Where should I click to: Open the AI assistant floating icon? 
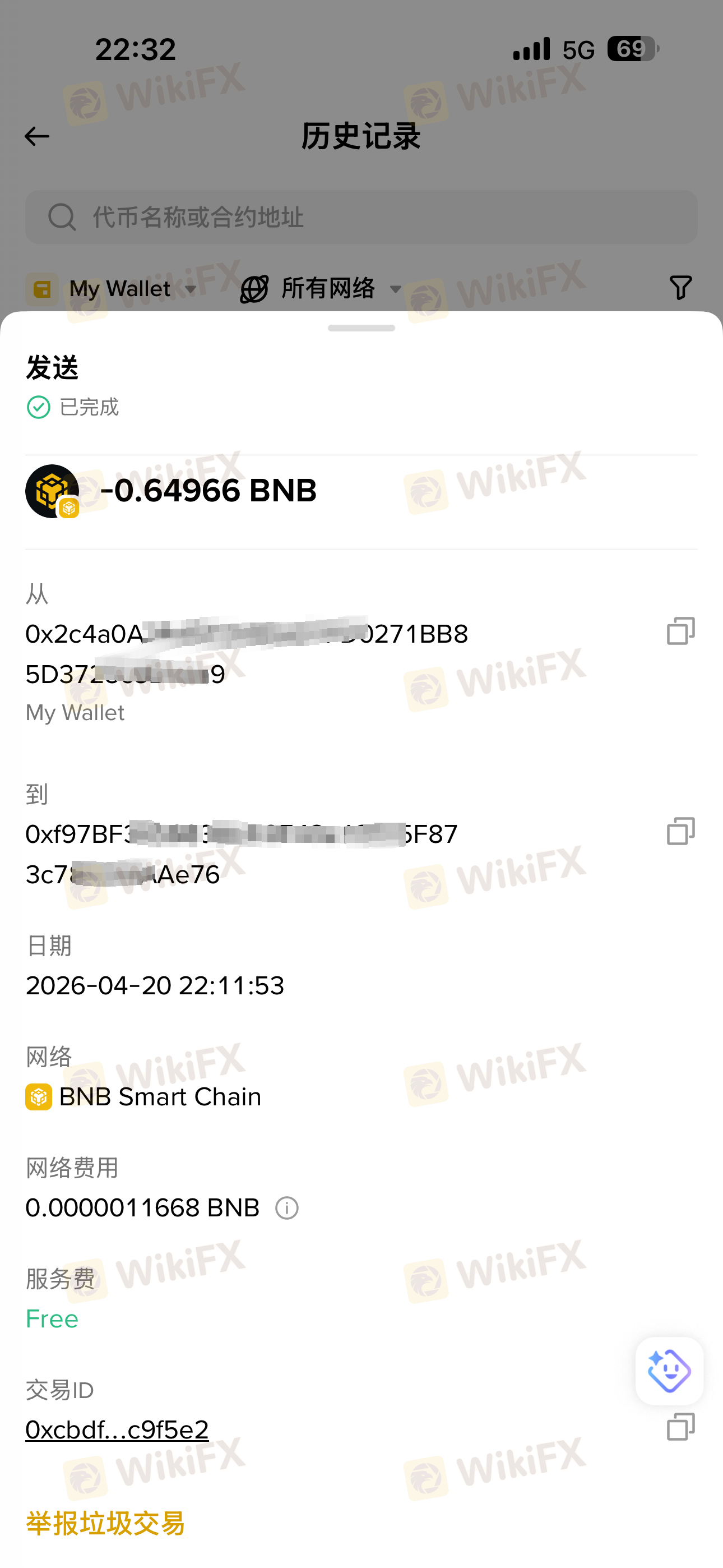coord(669,1371)
